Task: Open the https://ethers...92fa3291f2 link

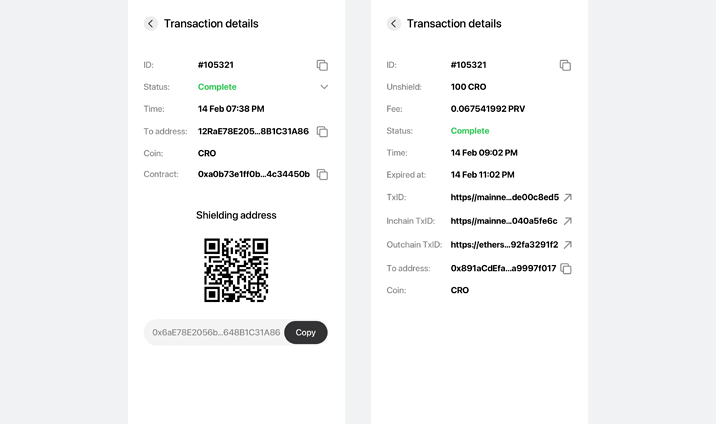Action: click(x=504, y=245)
